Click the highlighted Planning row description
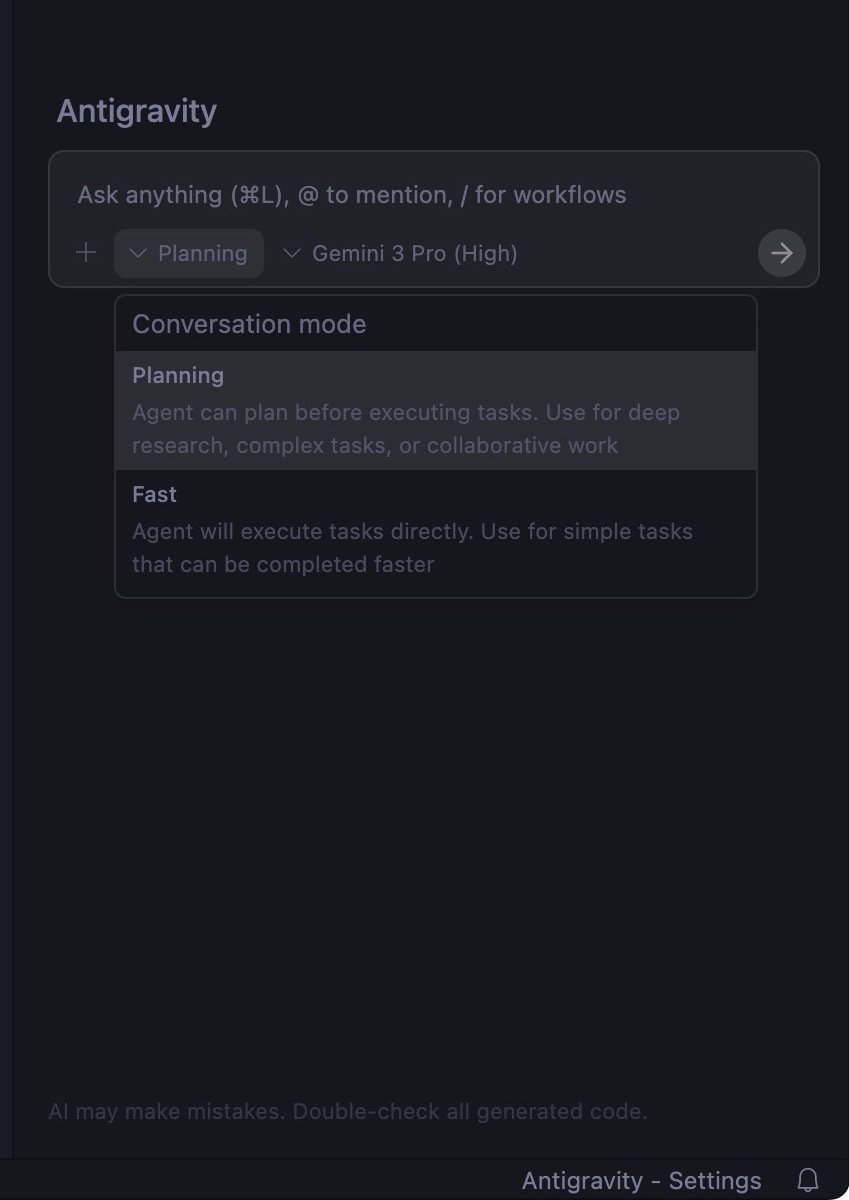The image size is (849, 1200). pos(405,428)
